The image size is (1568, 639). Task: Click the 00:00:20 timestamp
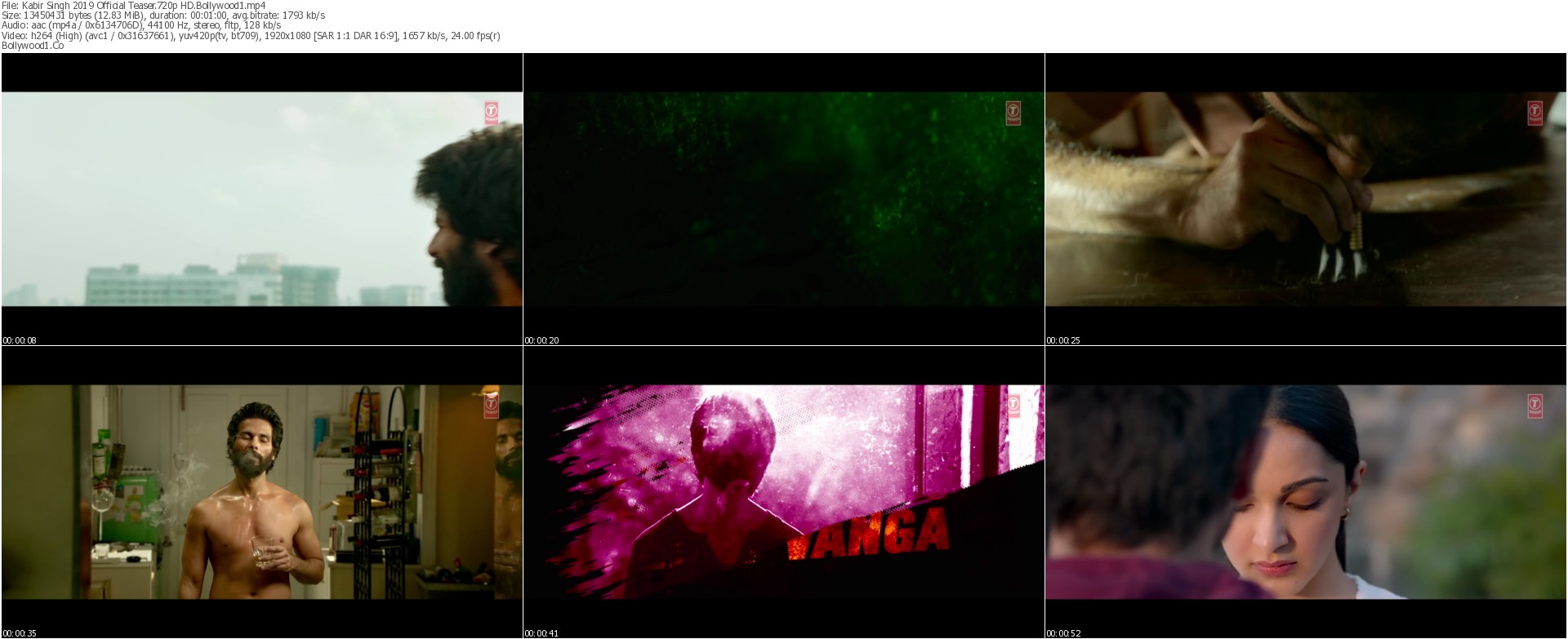[542, 340]
